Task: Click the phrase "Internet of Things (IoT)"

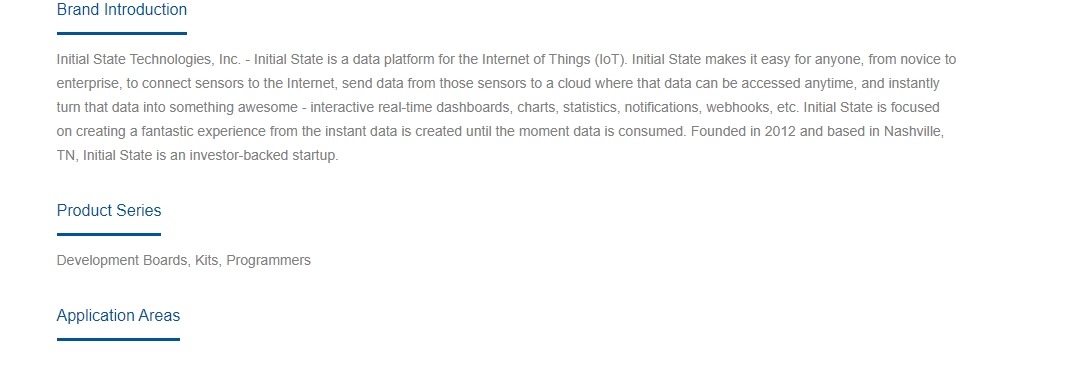Action: click(x=554, y=60)
